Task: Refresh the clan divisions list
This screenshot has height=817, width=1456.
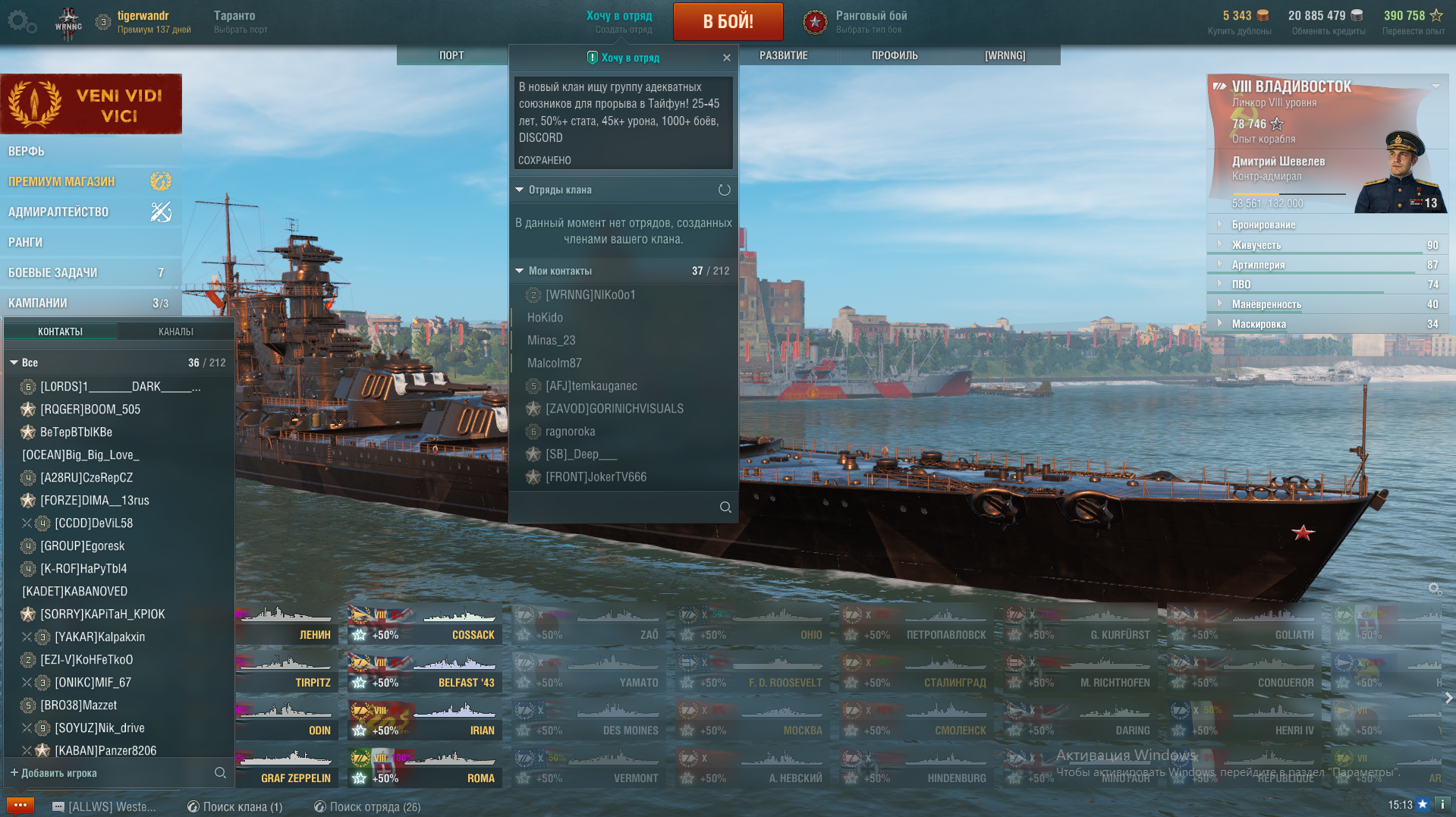Action: (x=725, y=190)
